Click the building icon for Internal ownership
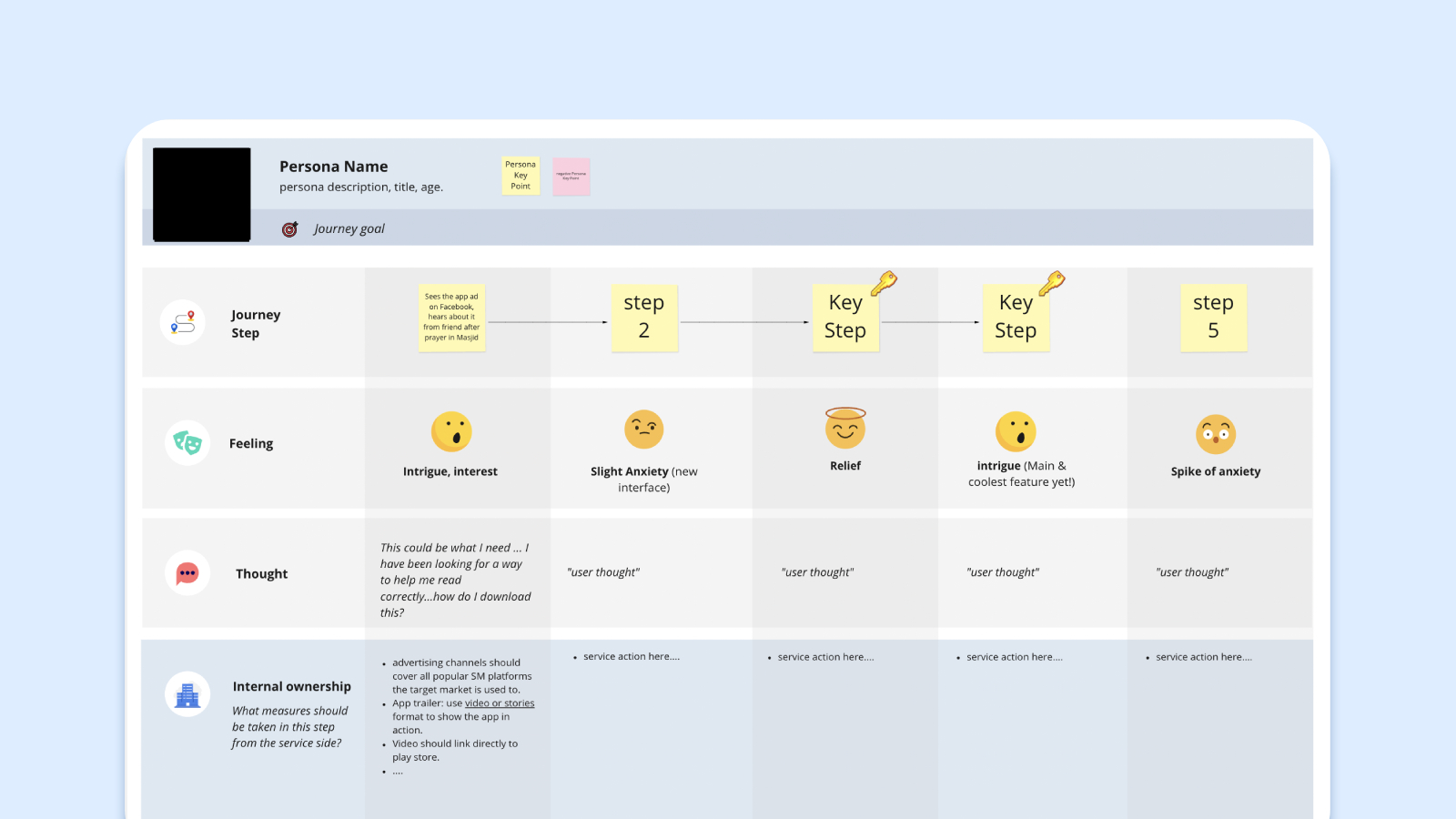Screen dimensions: 1456x819 [187, 695]
